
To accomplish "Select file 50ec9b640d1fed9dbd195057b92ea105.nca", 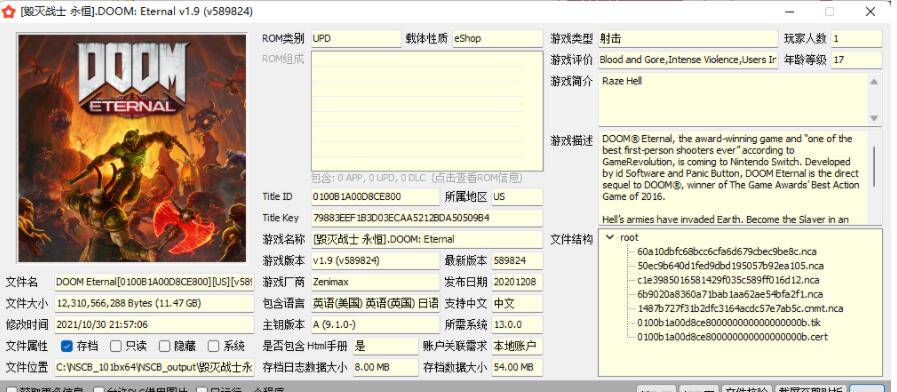I will (x=730, y=266).
